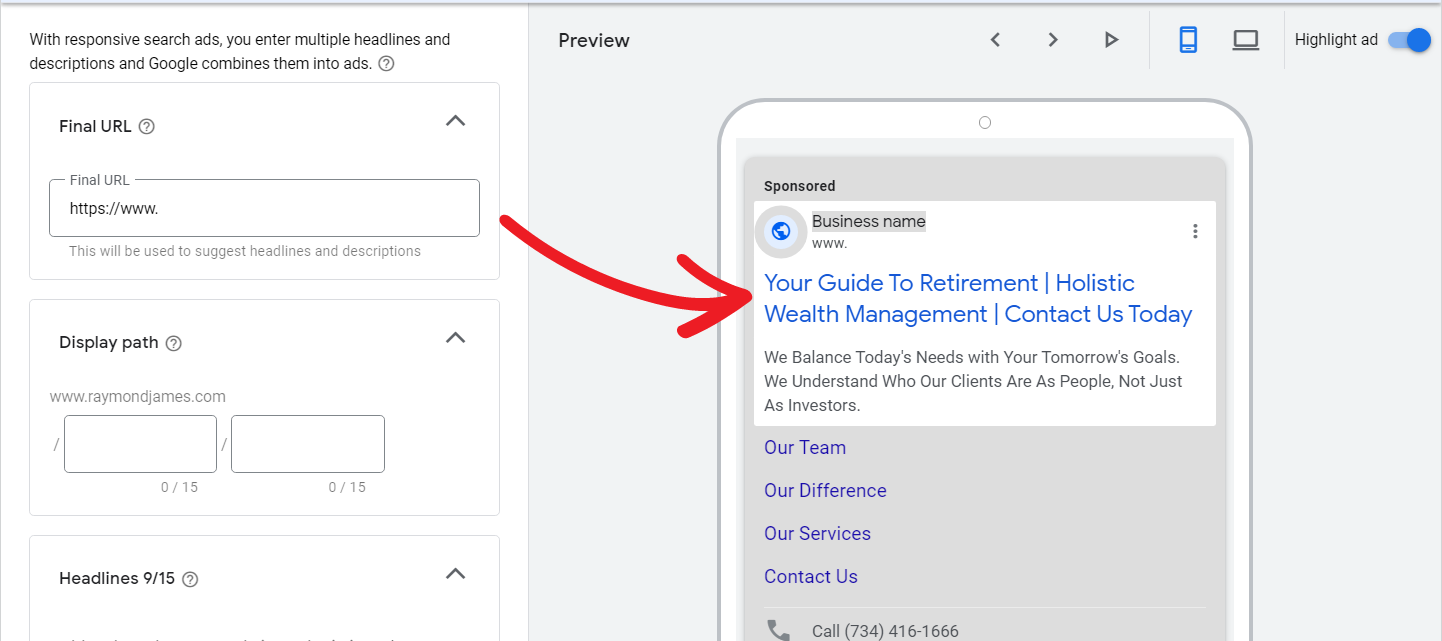
Task: Play the ad preview rotation
Action: [x=1111, y=40]
